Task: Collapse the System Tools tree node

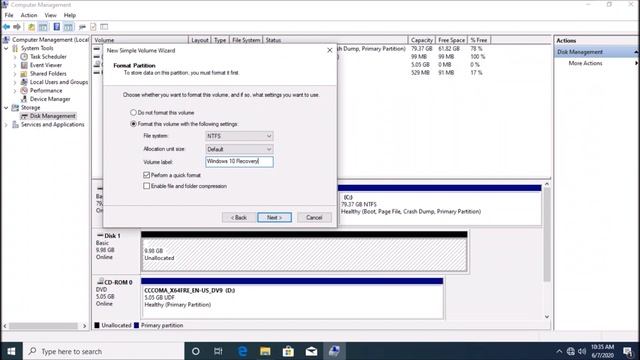Action: pos(6,48)
